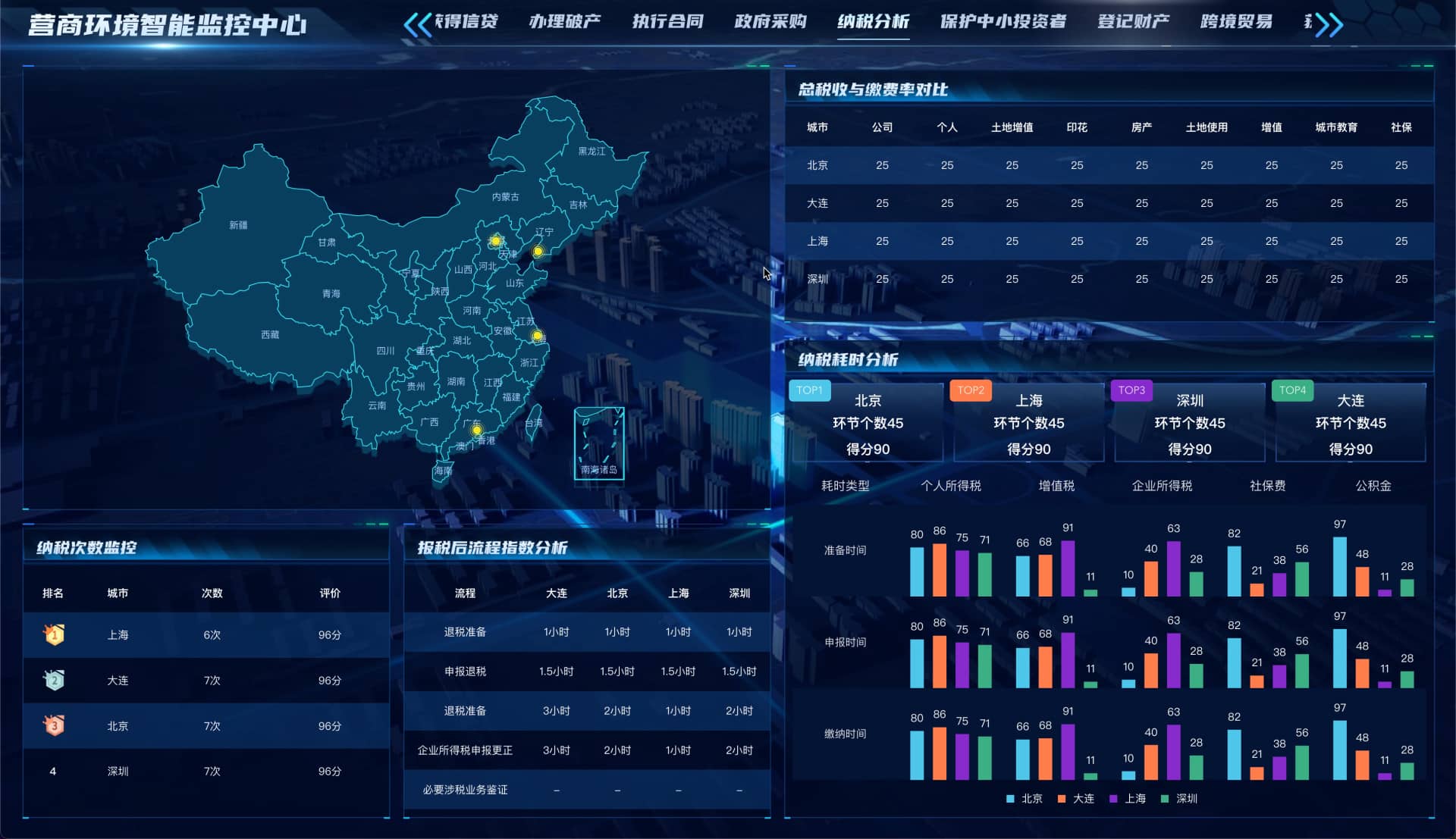Click the 97 blue bar in 准备时间 公积金
1456x839 pixels.
coord(1340,566)
